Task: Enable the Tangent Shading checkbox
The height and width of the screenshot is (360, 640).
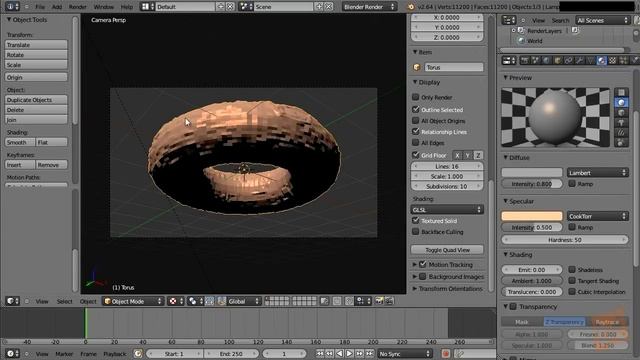Action: pyautogui.click(x=572, y=280)
